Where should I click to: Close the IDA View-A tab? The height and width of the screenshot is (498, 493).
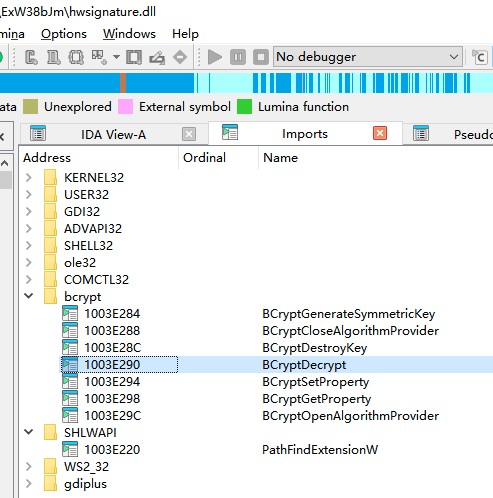tap(189, 134)
